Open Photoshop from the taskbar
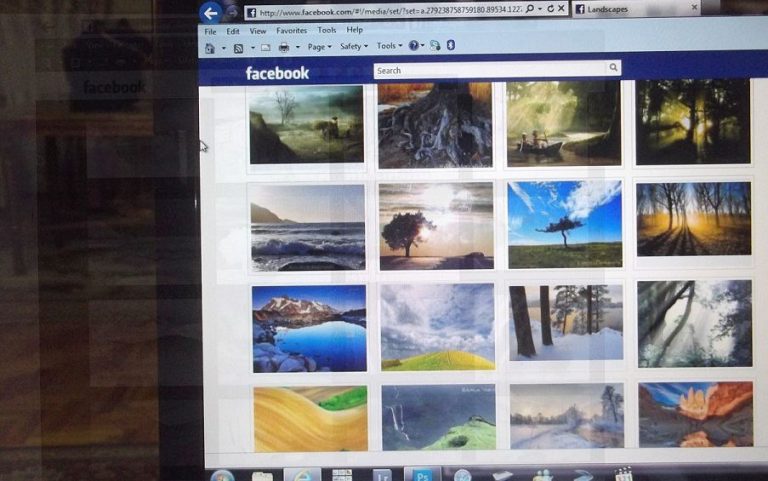Viewport: 768px width, 481px height. coord(421,475)
